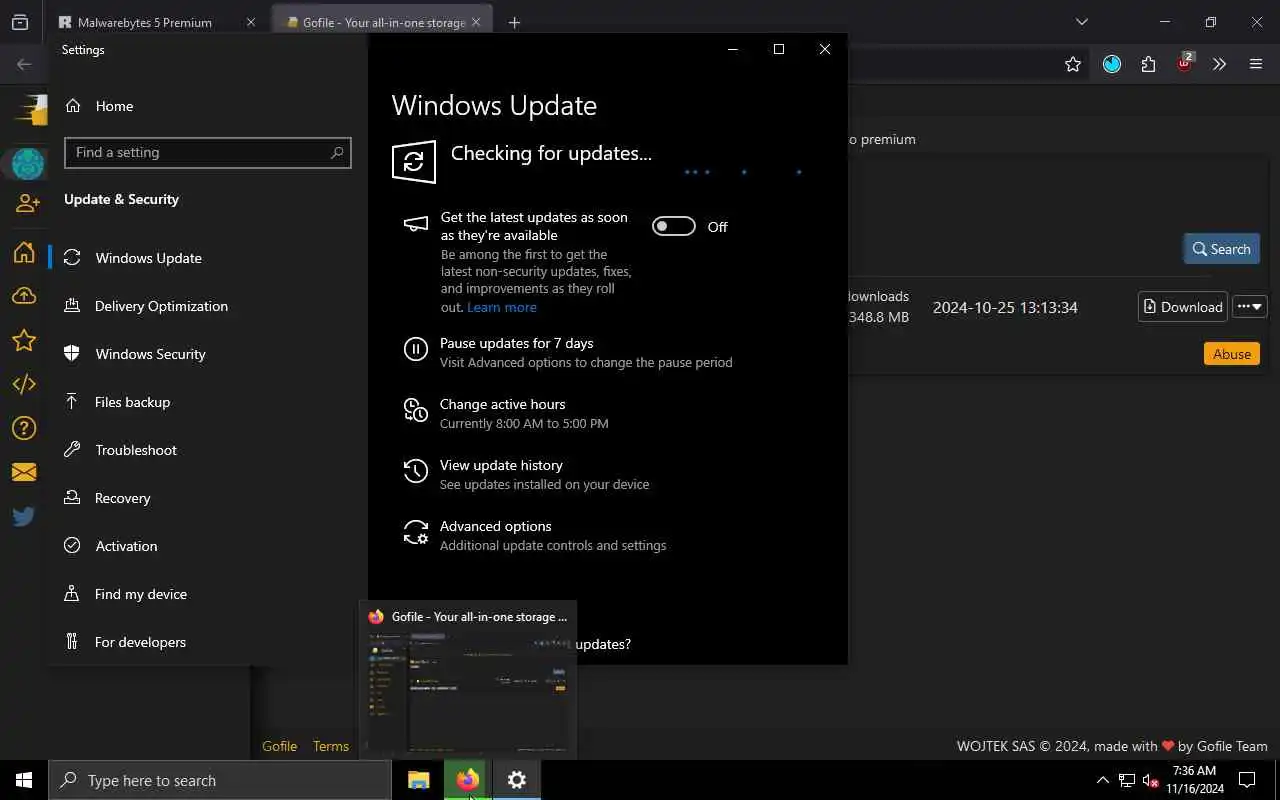
Task: Open the browser Extensions puzzle icon
Action: (x=1148, y=64)
